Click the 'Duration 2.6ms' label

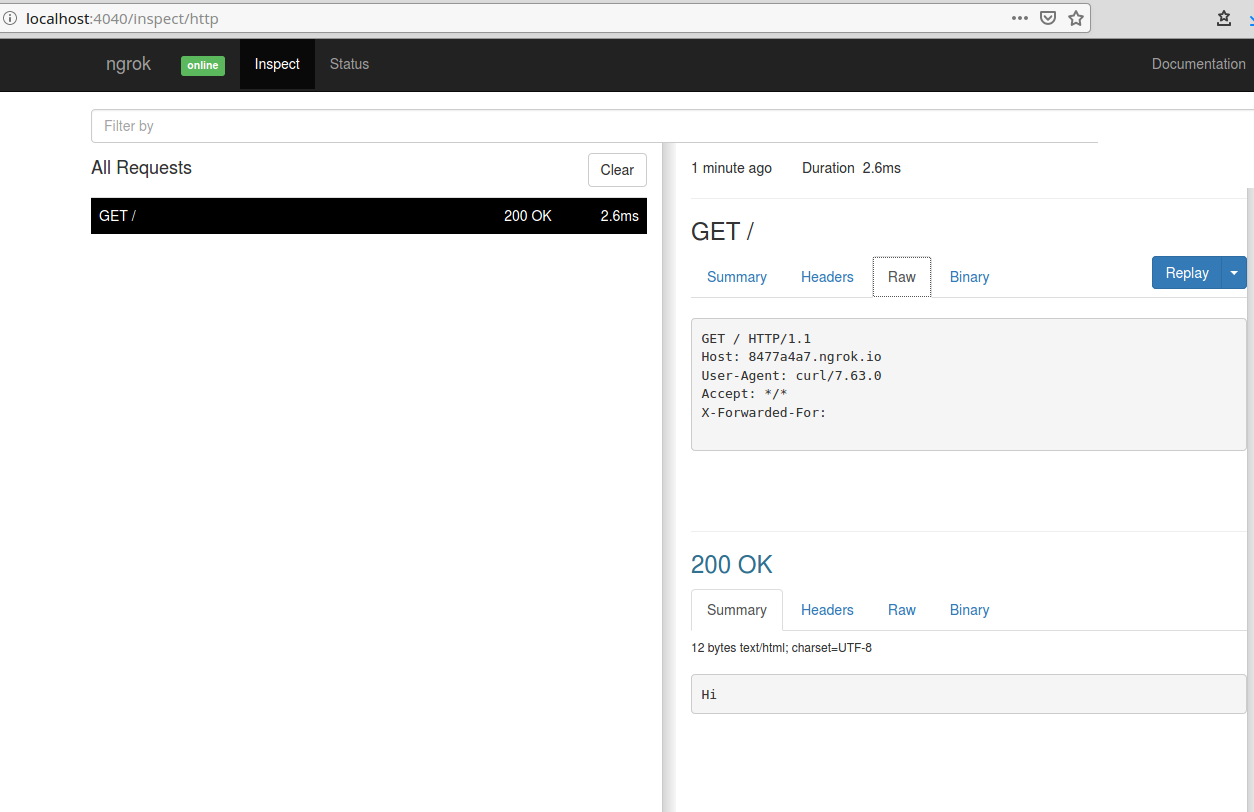pos(851,168)
